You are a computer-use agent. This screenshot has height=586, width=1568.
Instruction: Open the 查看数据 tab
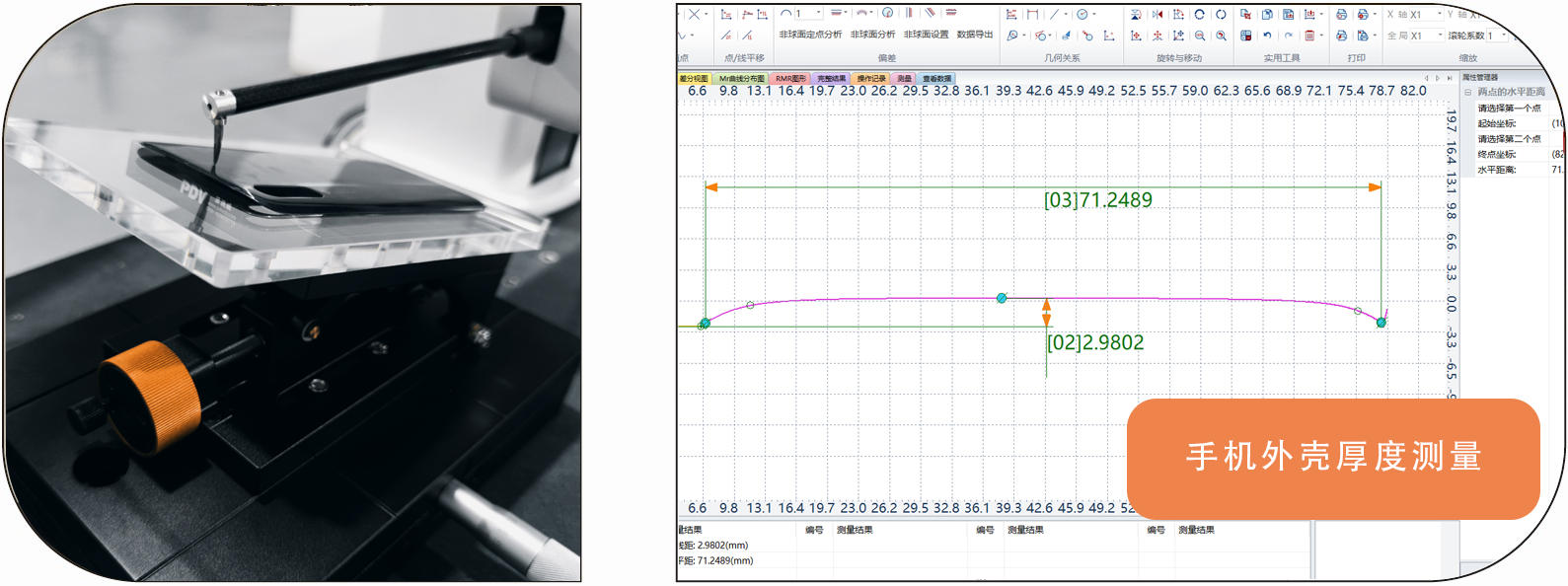pyautogui.click(x=936, y=78)
